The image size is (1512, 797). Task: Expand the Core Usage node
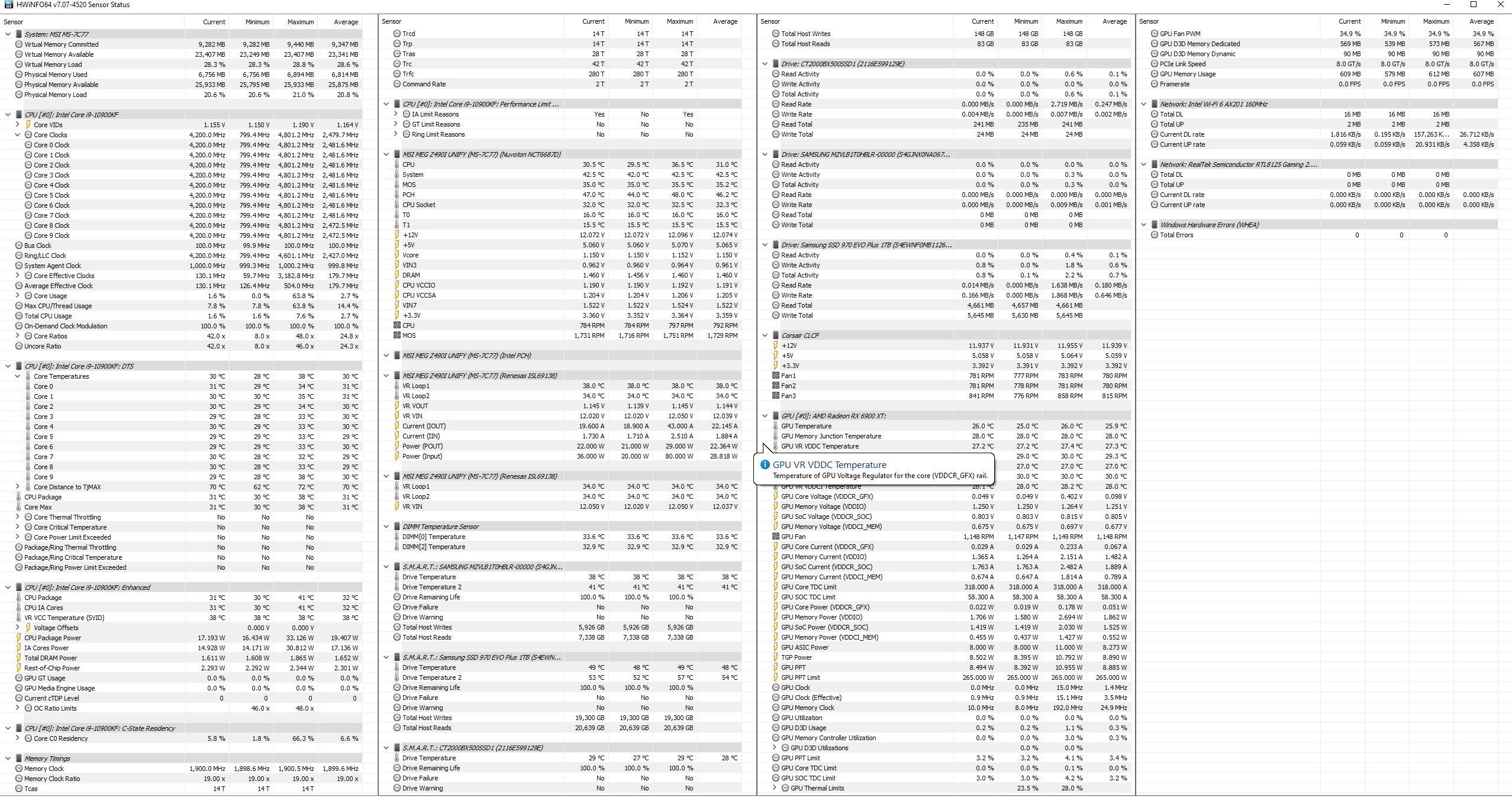pos(17,296)
